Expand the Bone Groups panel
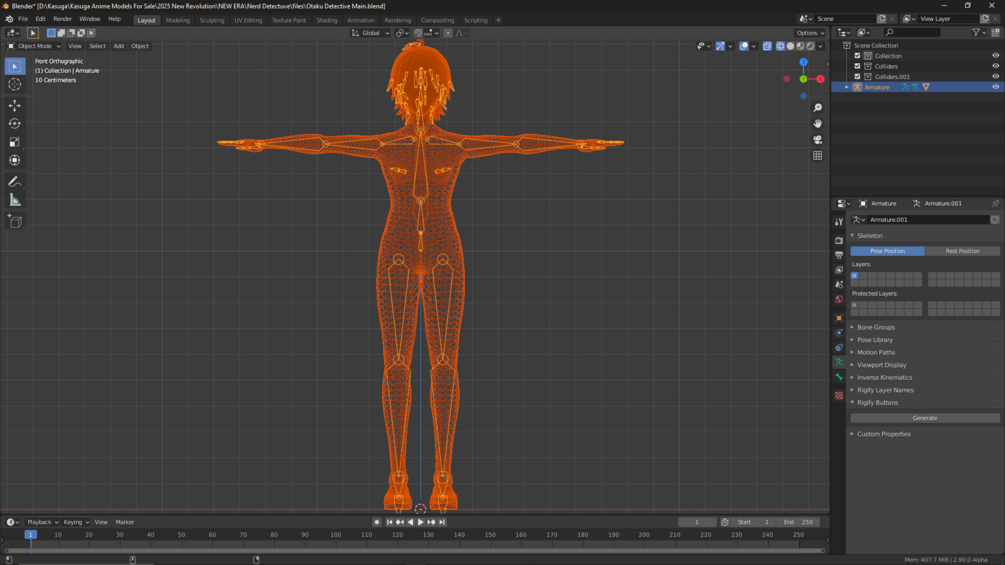This screenshot has width=1005, height=565. (876, 327)
